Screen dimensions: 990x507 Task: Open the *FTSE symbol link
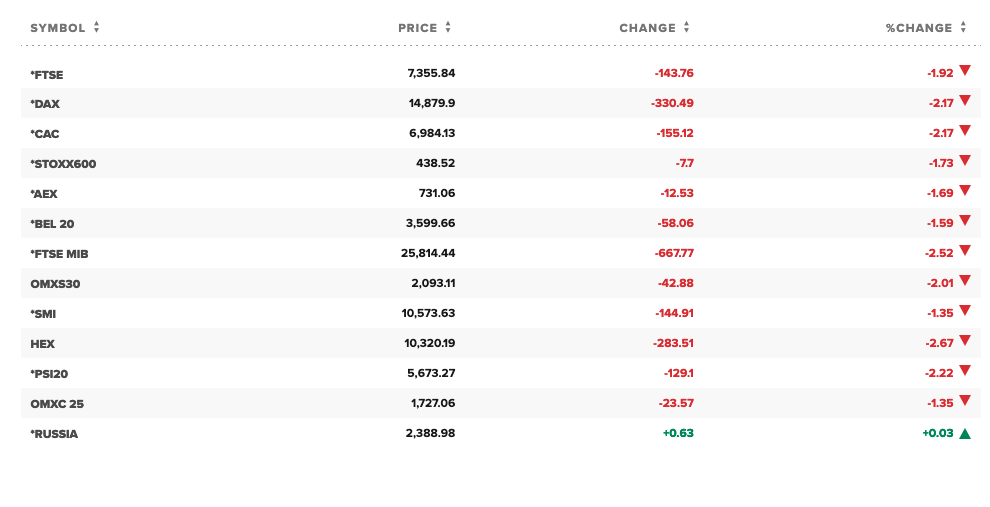point(47,74)
